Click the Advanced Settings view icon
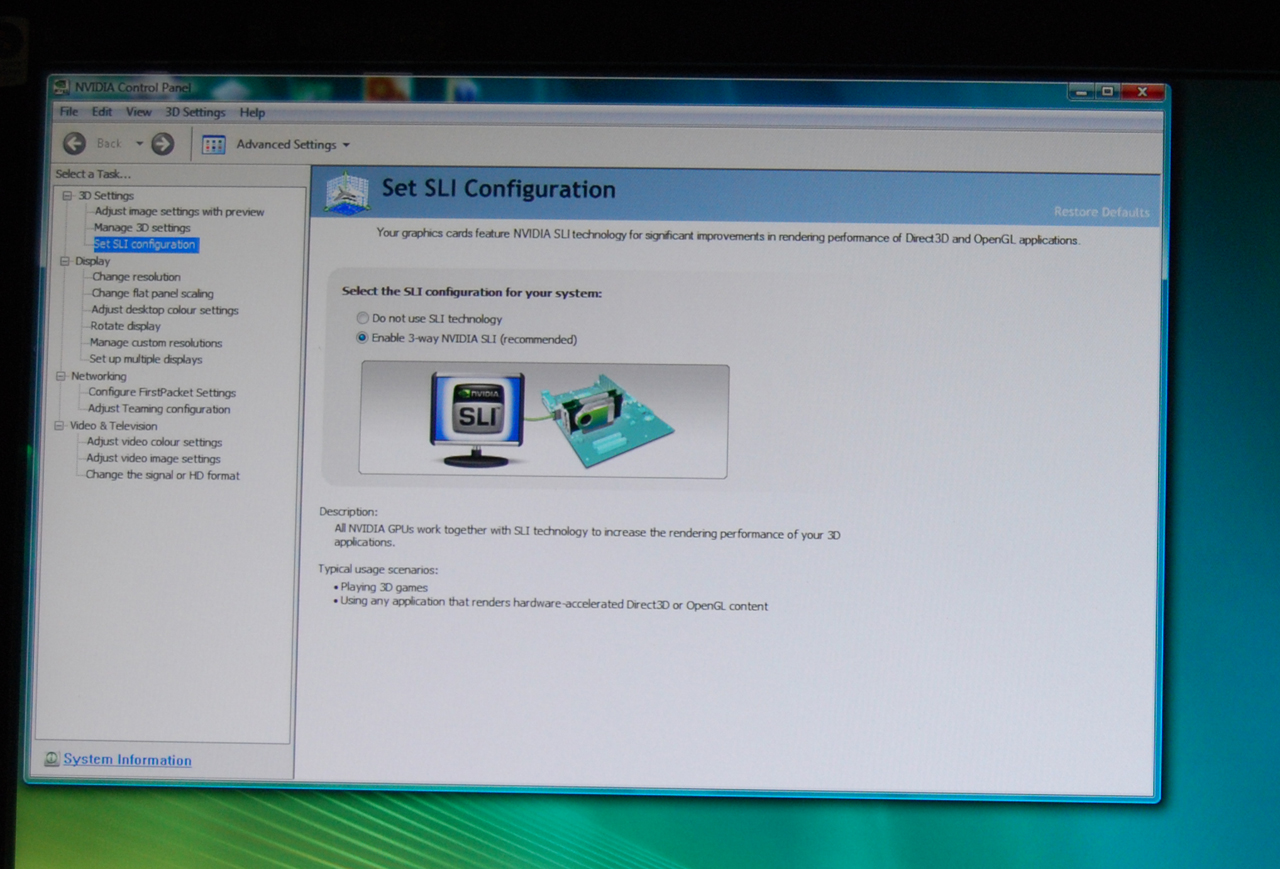Screen dimensions: 1280x869 tap(214, 145)
